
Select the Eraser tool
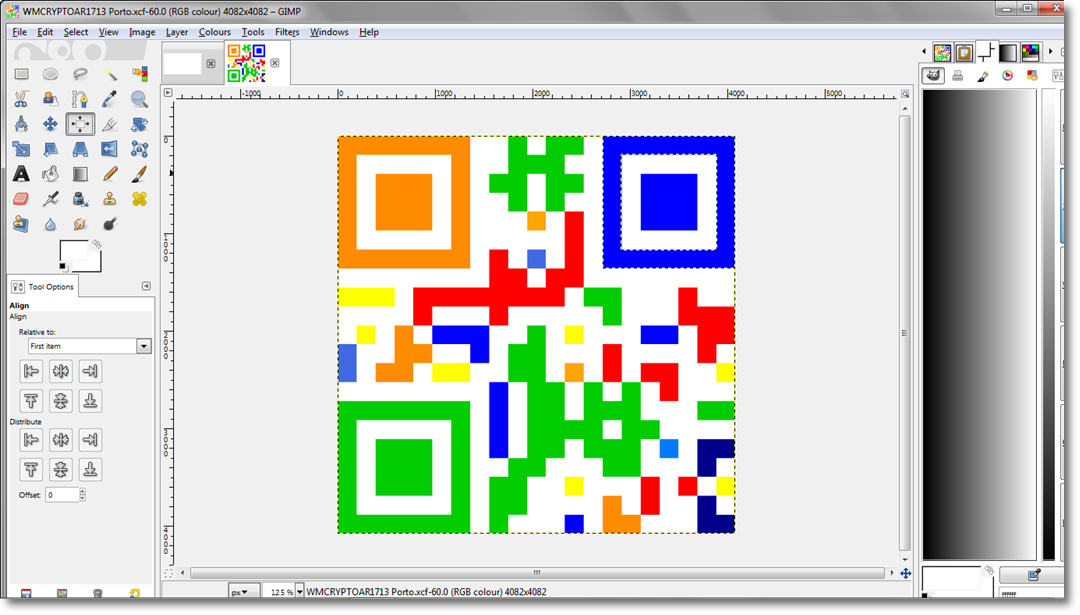click(21, 199)
